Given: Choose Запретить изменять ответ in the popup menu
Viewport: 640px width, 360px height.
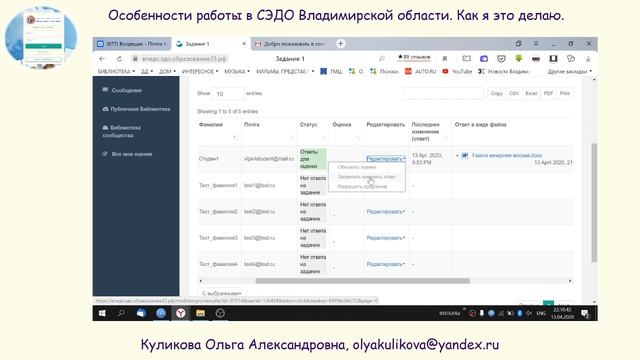Looking at the screenshot, I should tap(367, 177).
